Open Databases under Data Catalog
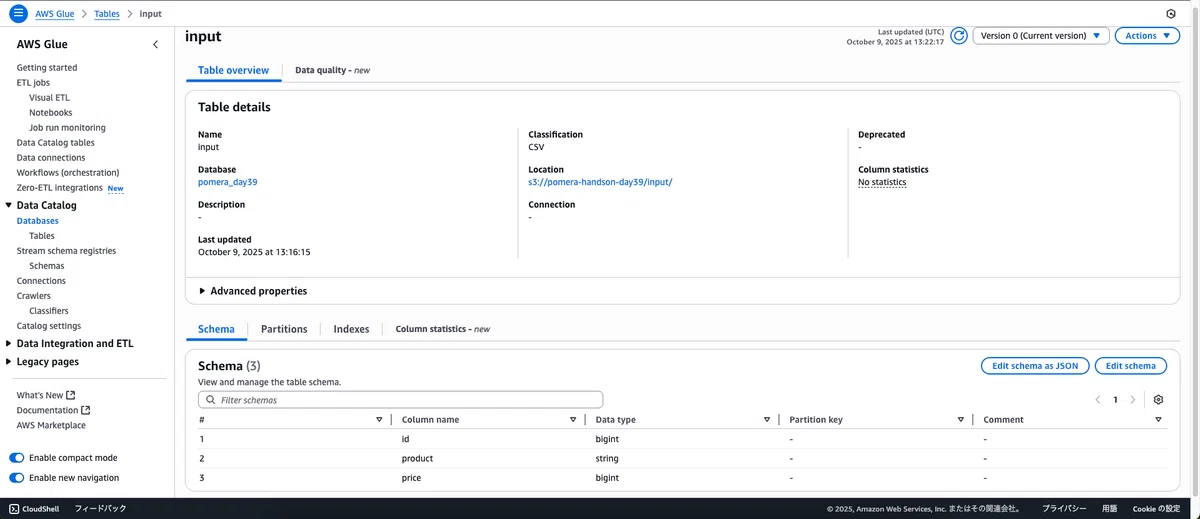Image resolution: width=1200 pixels, height=519 pixels. coord(38,221)
